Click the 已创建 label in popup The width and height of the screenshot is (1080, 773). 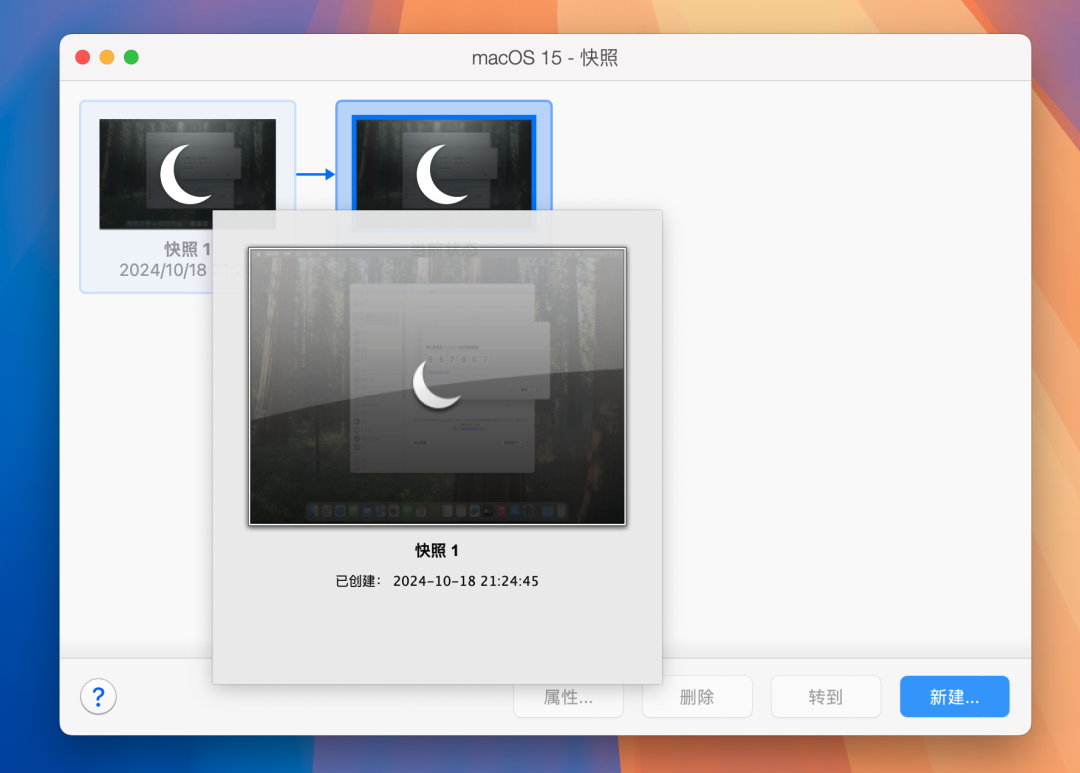click(358, 581)
